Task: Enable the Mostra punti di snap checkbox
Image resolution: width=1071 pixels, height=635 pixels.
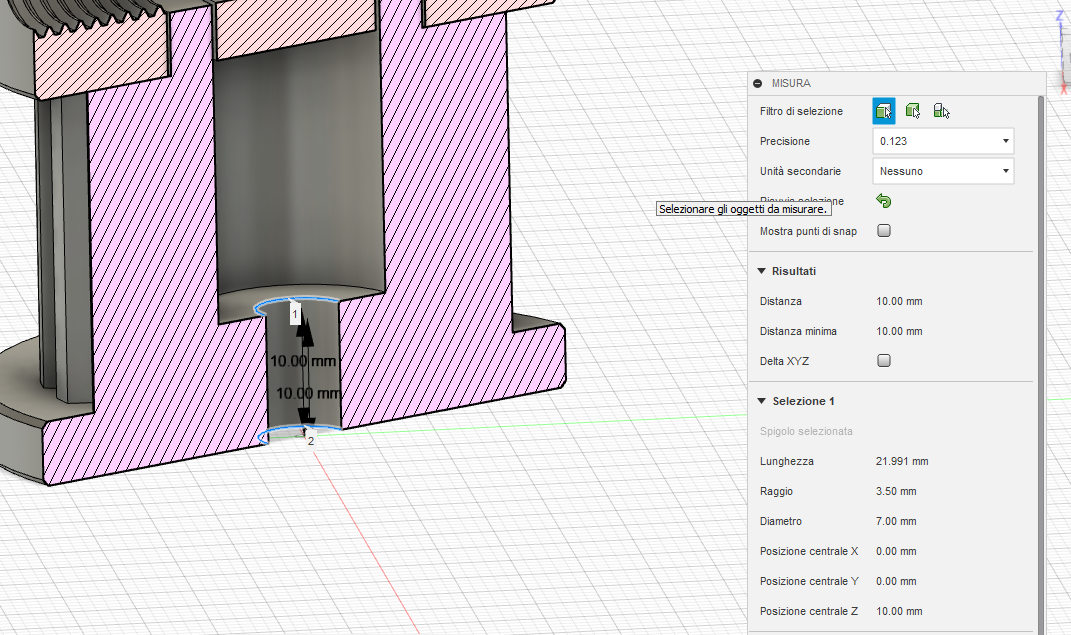Action: [884, 231]
